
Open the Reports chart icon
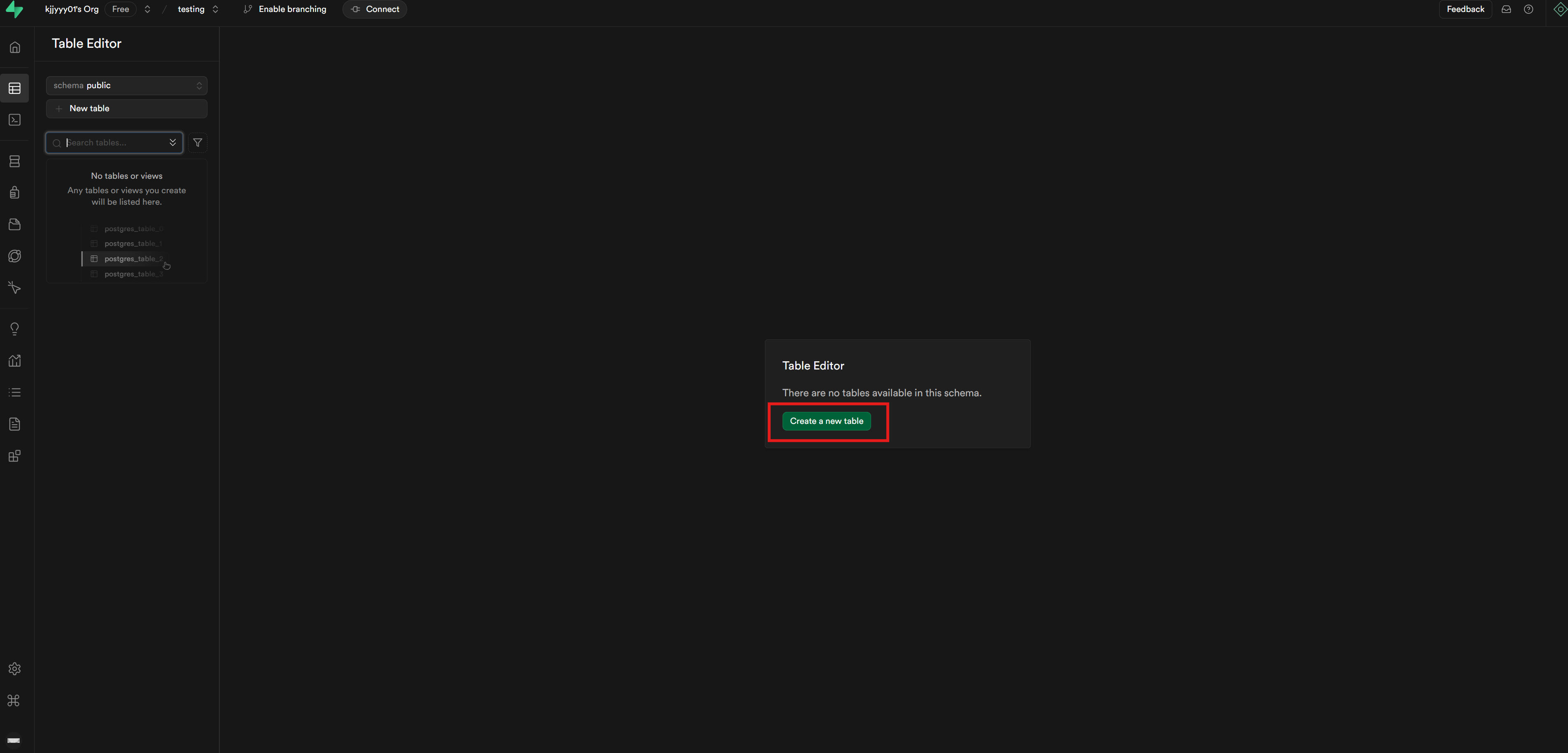(x=14, y=361)
